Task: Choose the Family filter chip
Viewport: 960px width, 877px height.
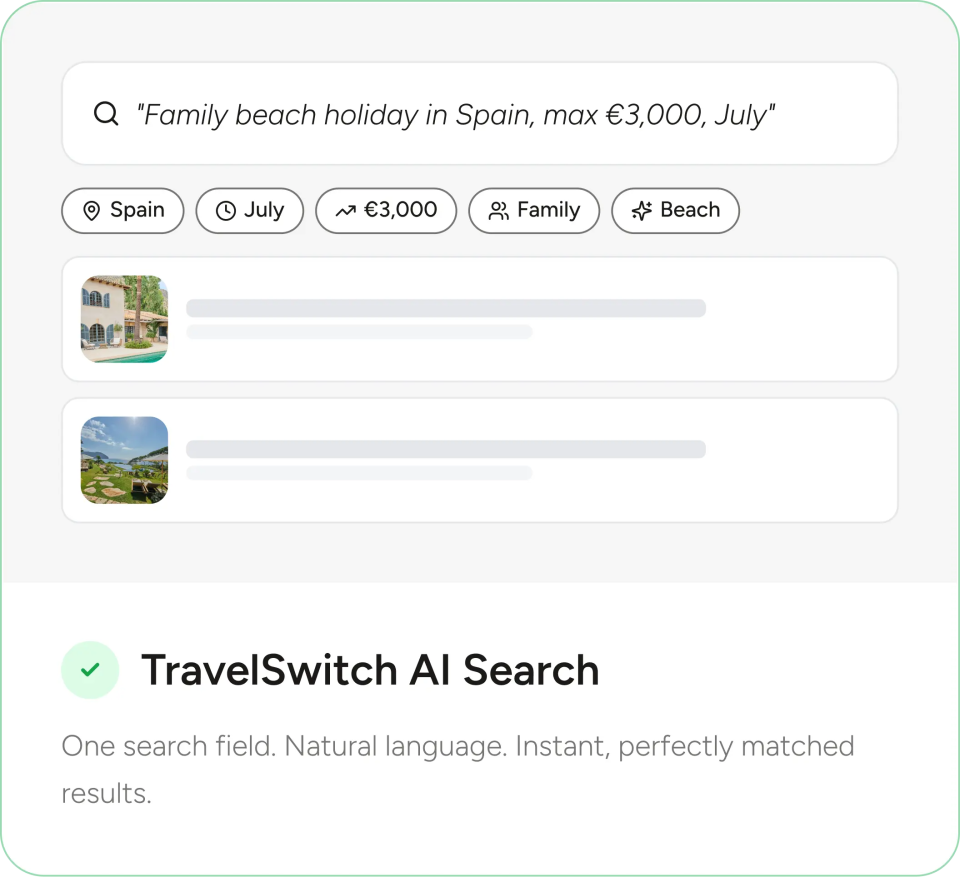Action: pyautogui.click(x=534, y=211)
